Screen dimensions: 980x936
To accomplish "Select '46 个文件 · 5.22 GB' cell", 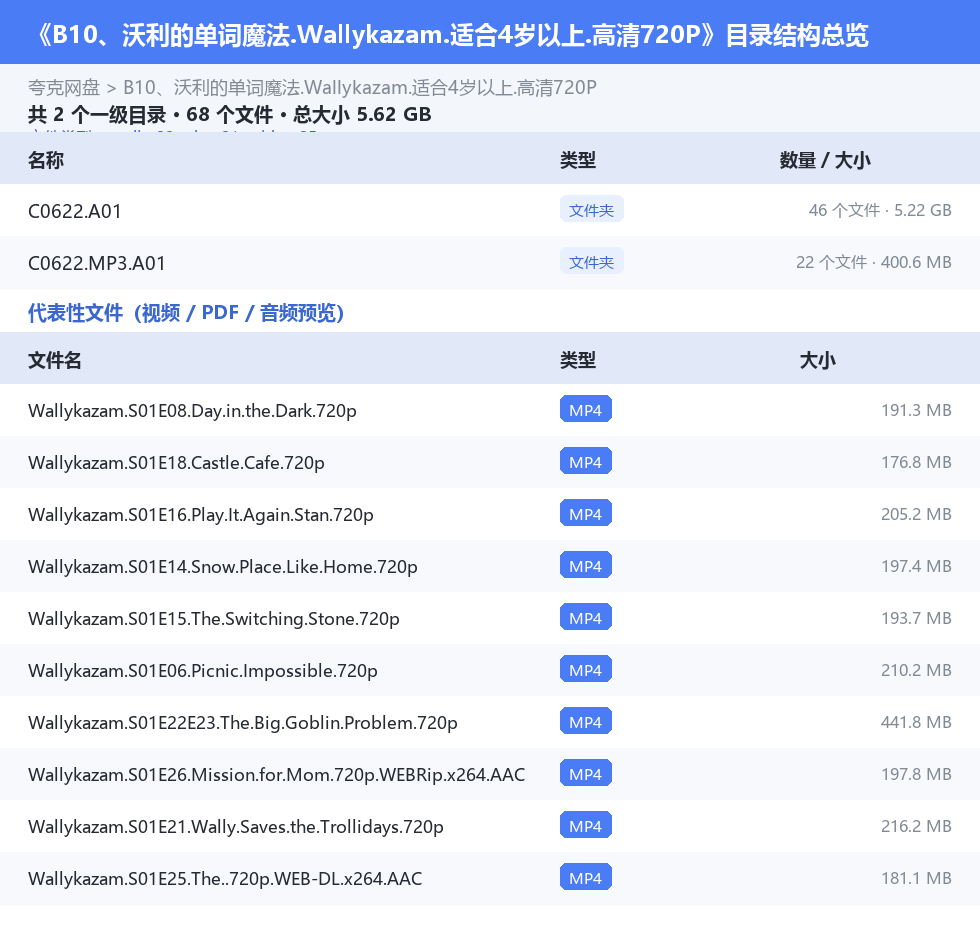I will click(x=879, y=210).
